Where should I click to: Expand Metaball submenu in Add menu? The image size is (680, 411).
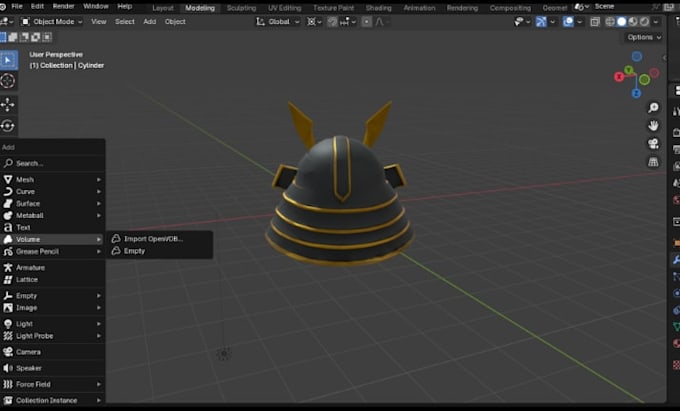pos(52,215)
